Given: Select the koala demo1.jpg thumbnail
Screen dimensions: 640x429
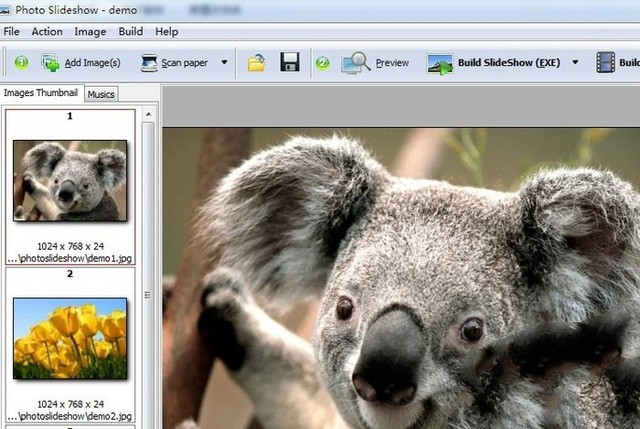Looking at the screenshot, I should (x=70, y=179).
